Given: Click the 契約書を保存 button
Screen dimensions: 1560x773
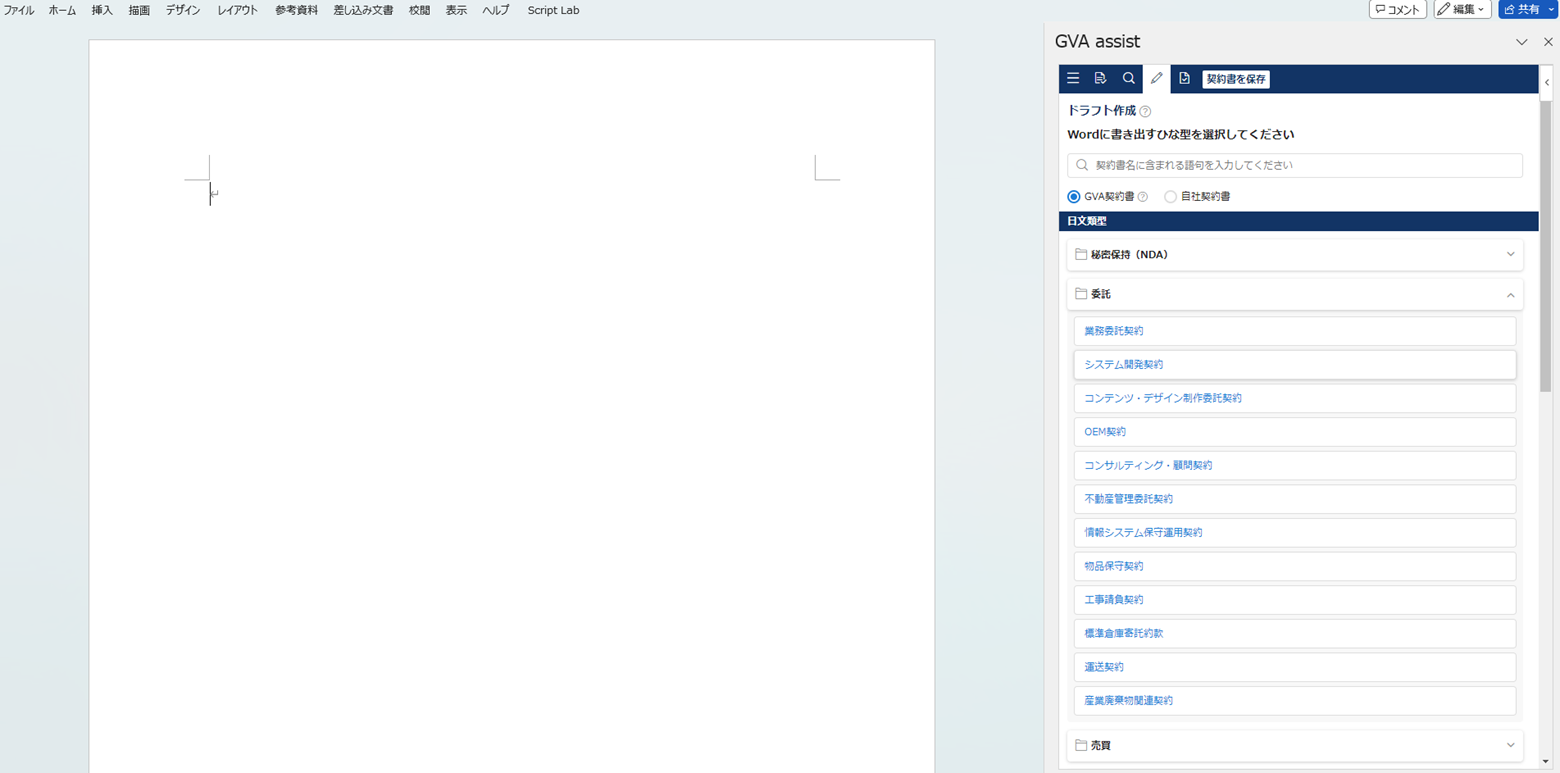Looking at the screenshot, I should click(x=1236, y=79).
